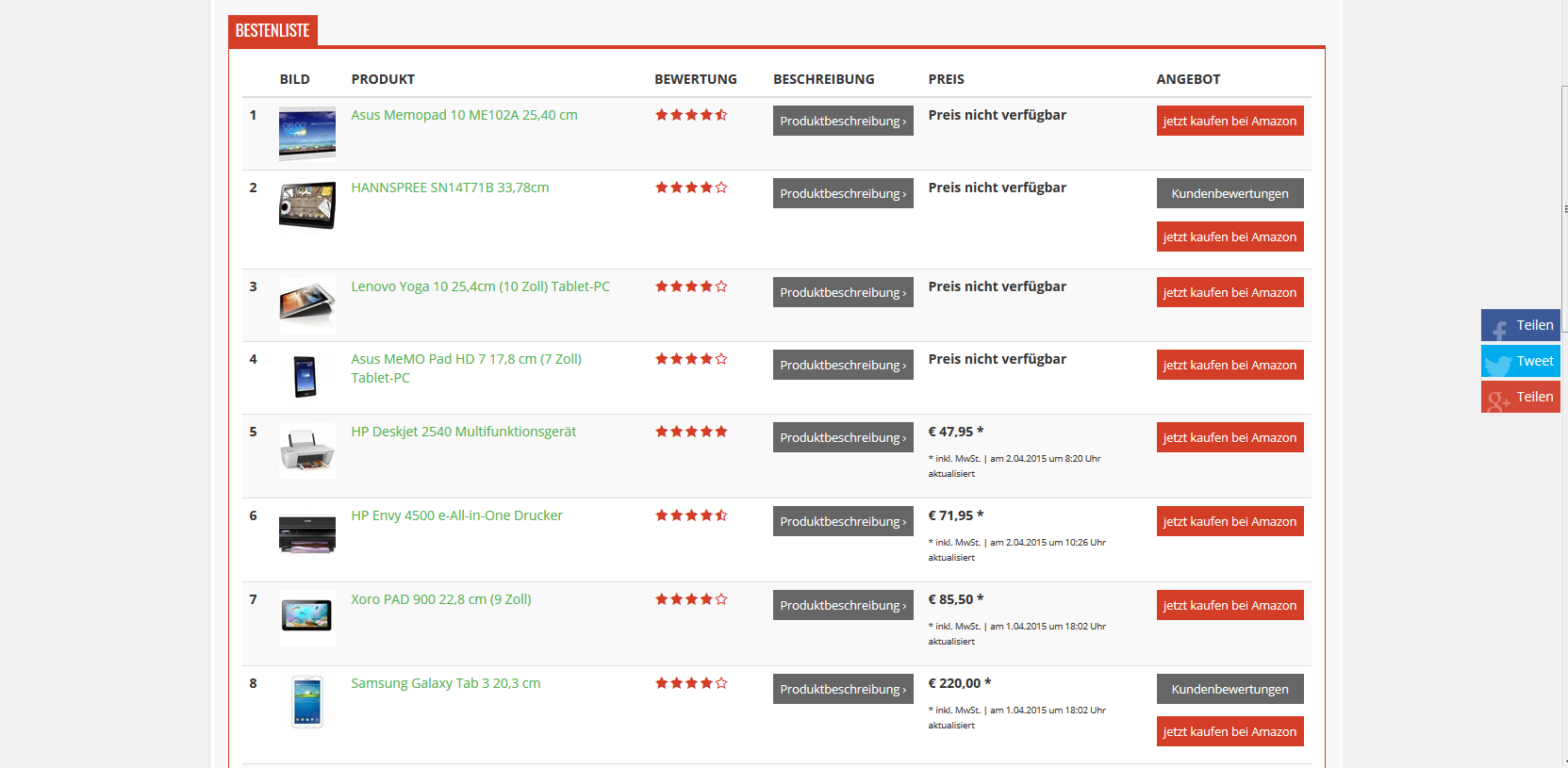
Task: Open Lenovo Yoga 10 product image
Action: pos(307,304)
